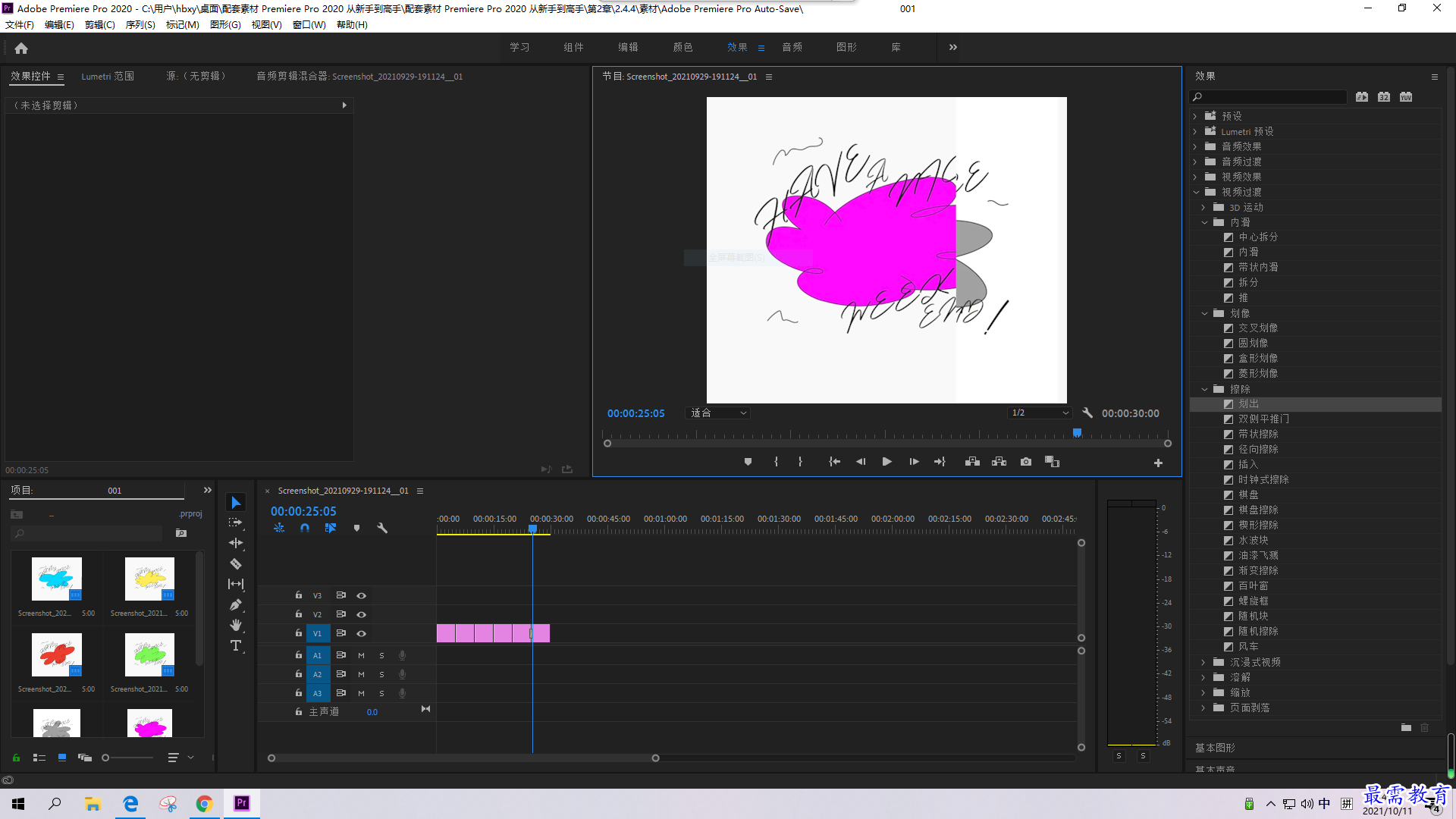Image resolution: width=1456 pixels, height=819 pixels.
Task: Click Go to Out point button
Action: tap(940, 462)
